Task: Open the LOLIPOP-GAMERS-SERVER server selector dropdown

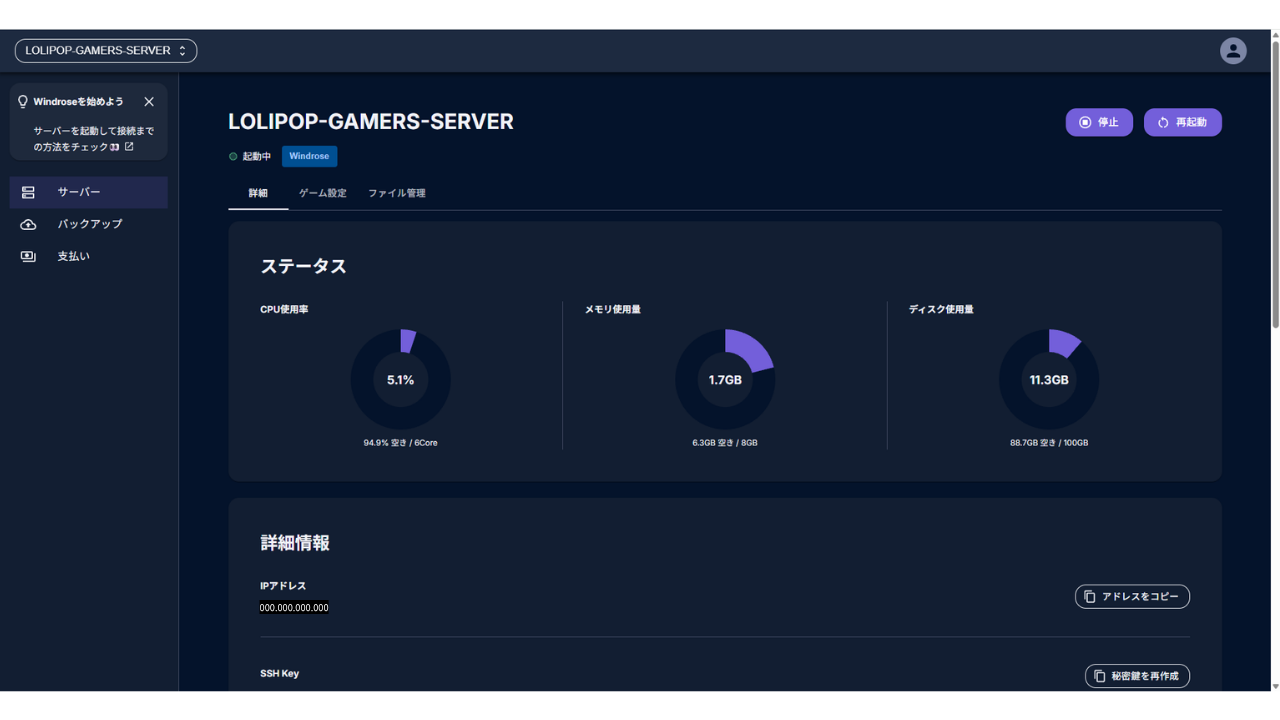Action: pyautogui.click(x=106, y=51)
